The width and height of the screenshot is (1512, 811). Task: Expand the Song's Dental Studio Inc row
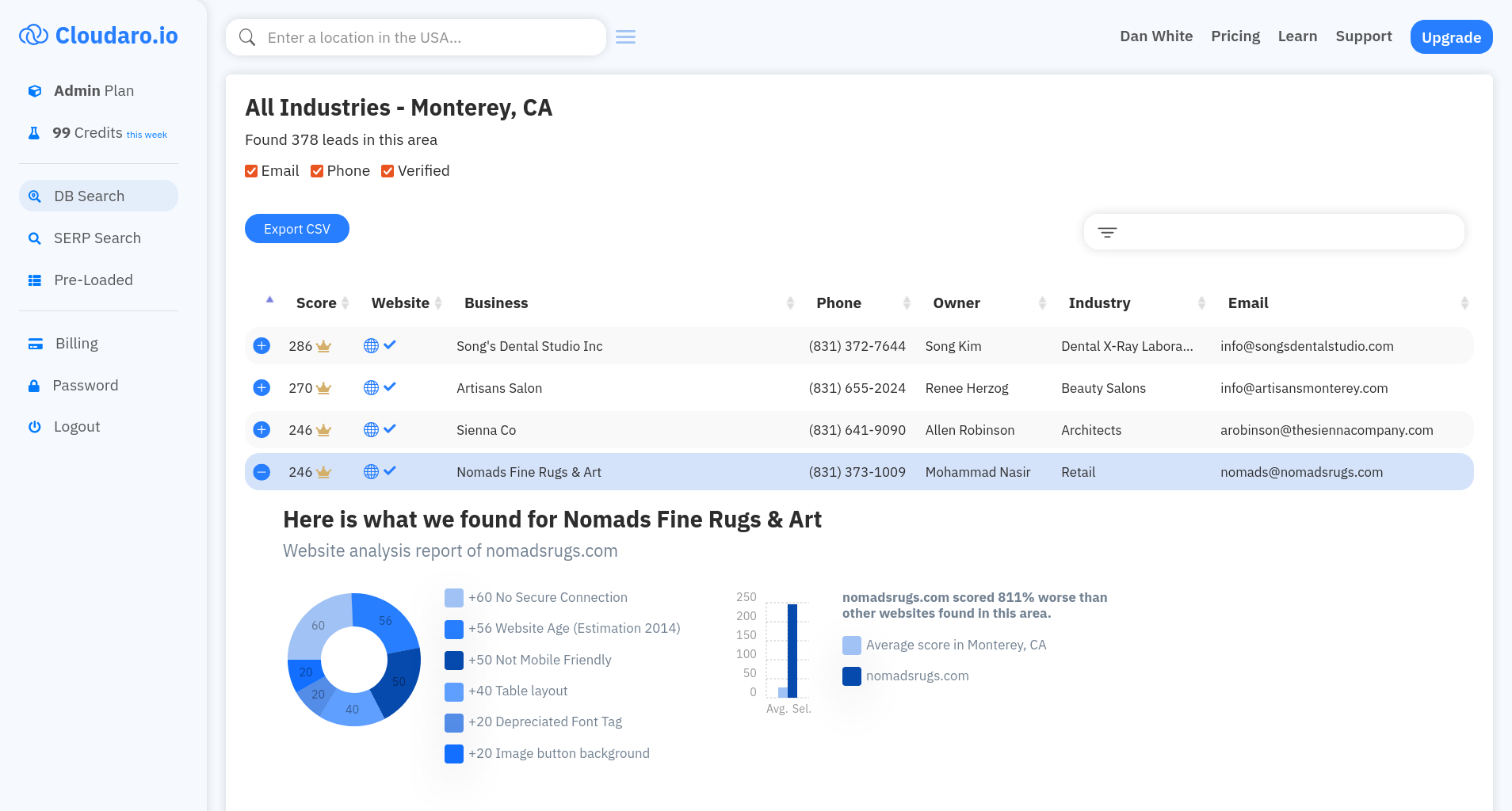click(x=262, y=345)
